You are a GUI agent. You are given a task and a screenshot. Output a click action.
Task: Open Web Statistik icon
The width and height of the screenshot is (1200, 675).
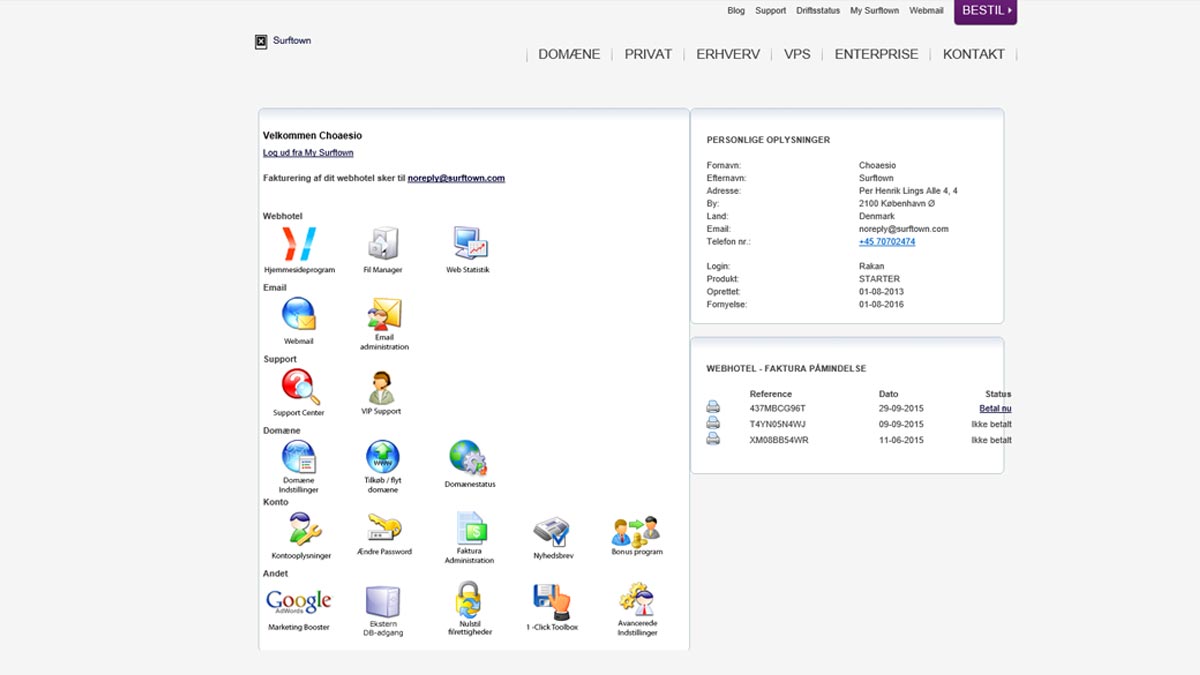468,244
